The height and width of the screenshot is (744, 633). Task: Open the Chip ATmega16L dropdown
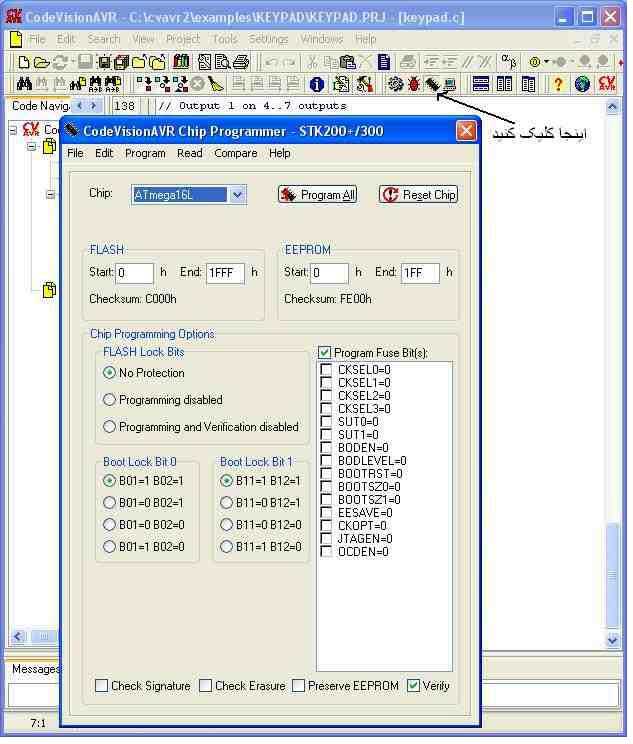point(237,195)
